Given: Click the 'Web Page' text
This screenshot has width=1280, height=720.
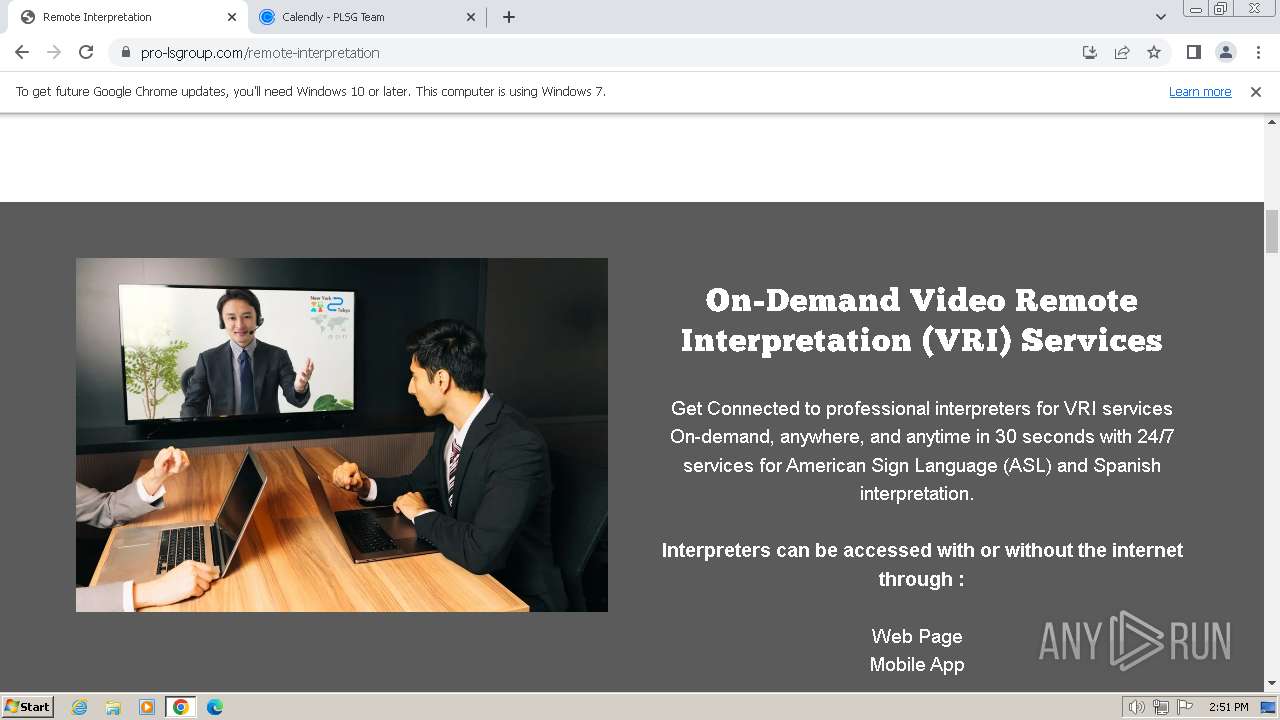Looking at the screenshot, I should click(917, 636).
